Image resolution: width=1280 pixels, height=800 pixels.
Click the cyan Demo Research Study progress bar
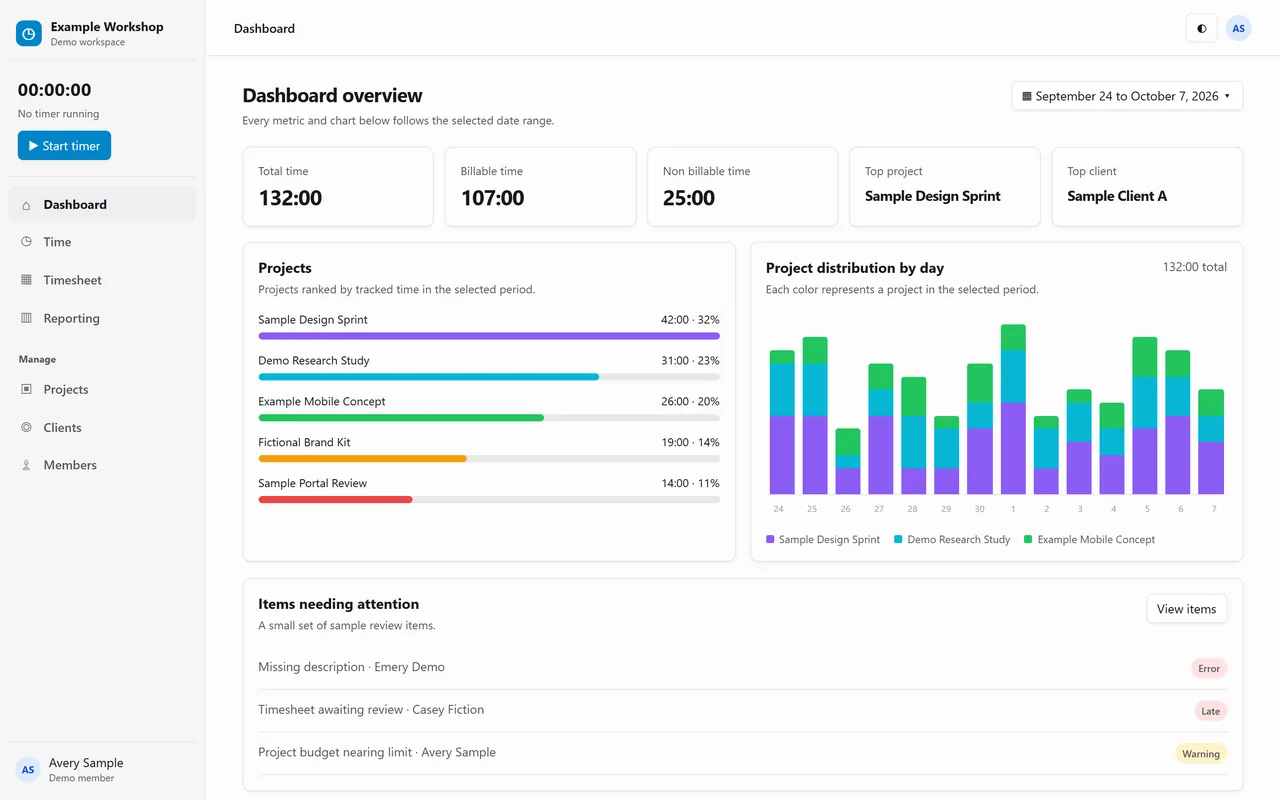pyautogui.click(x=428, y=377)
